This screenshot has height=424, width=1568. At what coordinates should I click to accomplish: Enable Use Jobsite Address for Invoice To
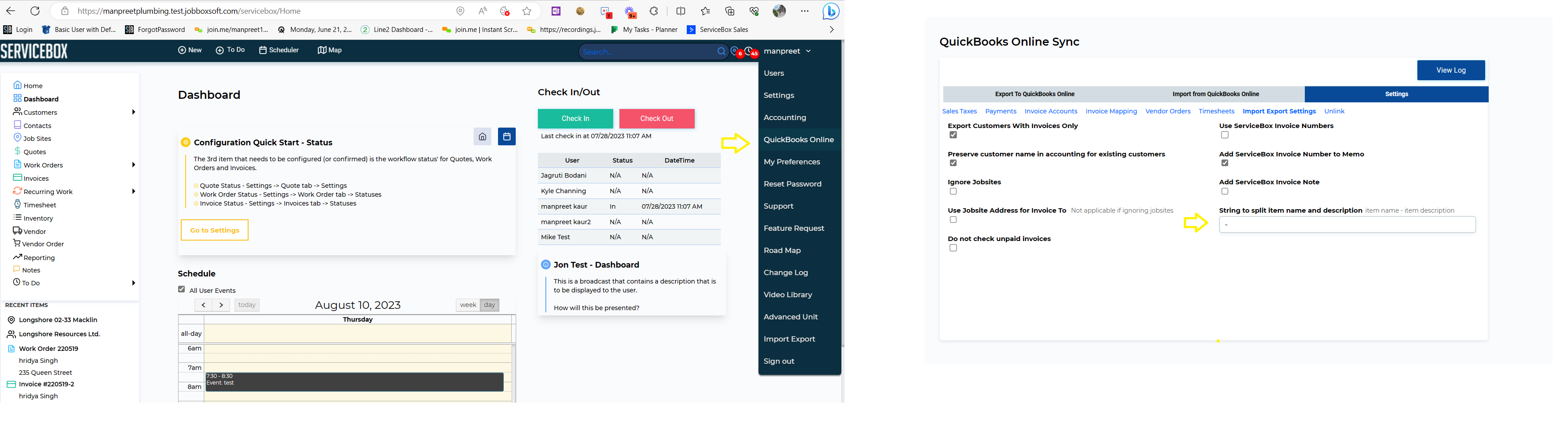953,220
